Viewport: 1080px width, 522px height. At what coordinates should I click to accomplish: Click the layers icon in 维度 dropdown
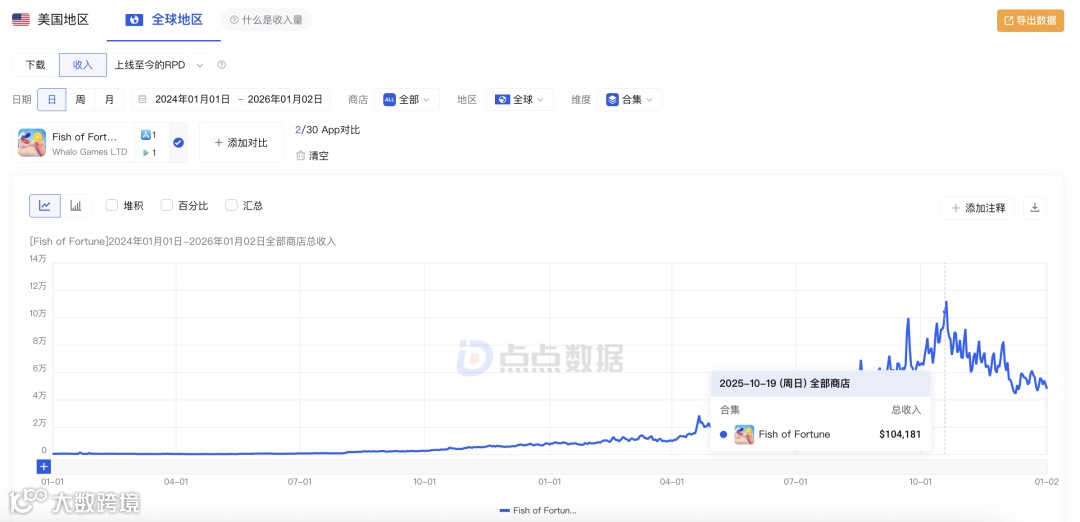point(612,99)
